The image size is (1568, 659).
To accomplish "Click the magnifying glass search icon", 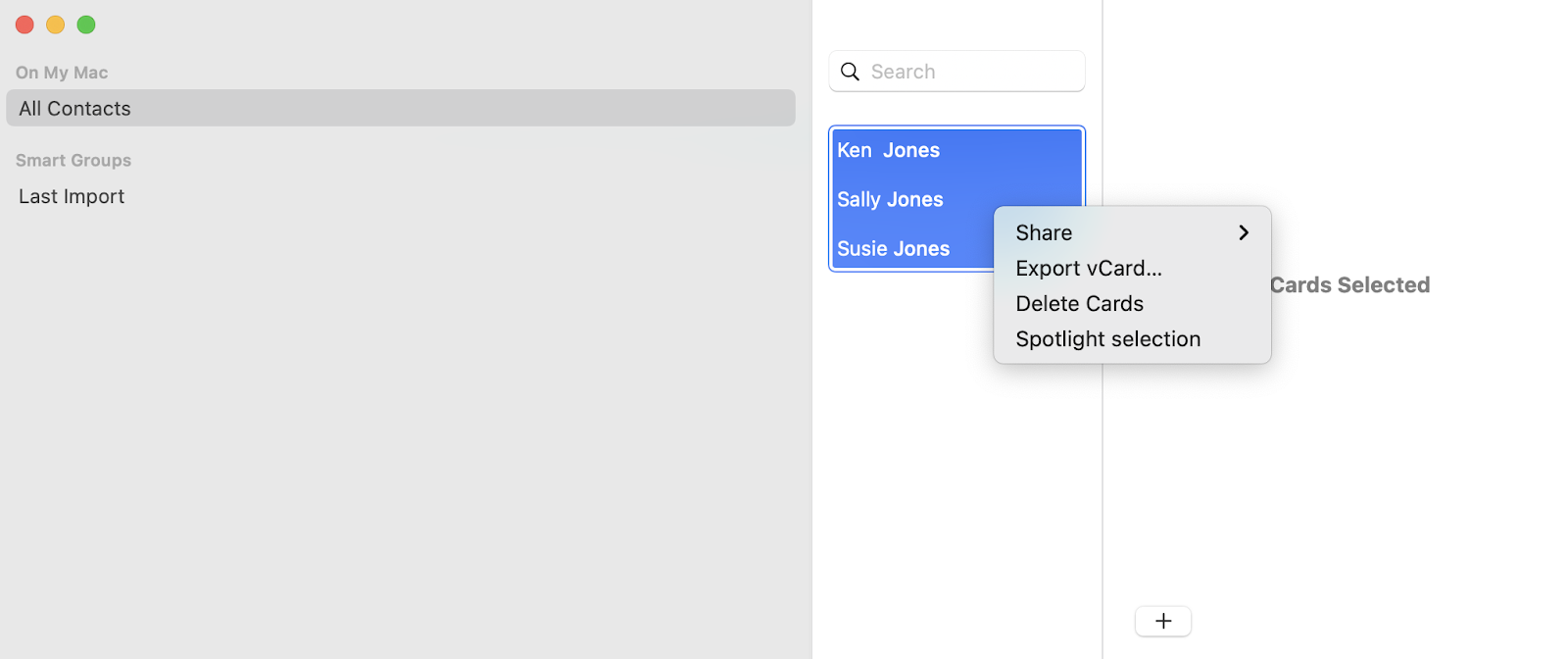I will (850, 72).
